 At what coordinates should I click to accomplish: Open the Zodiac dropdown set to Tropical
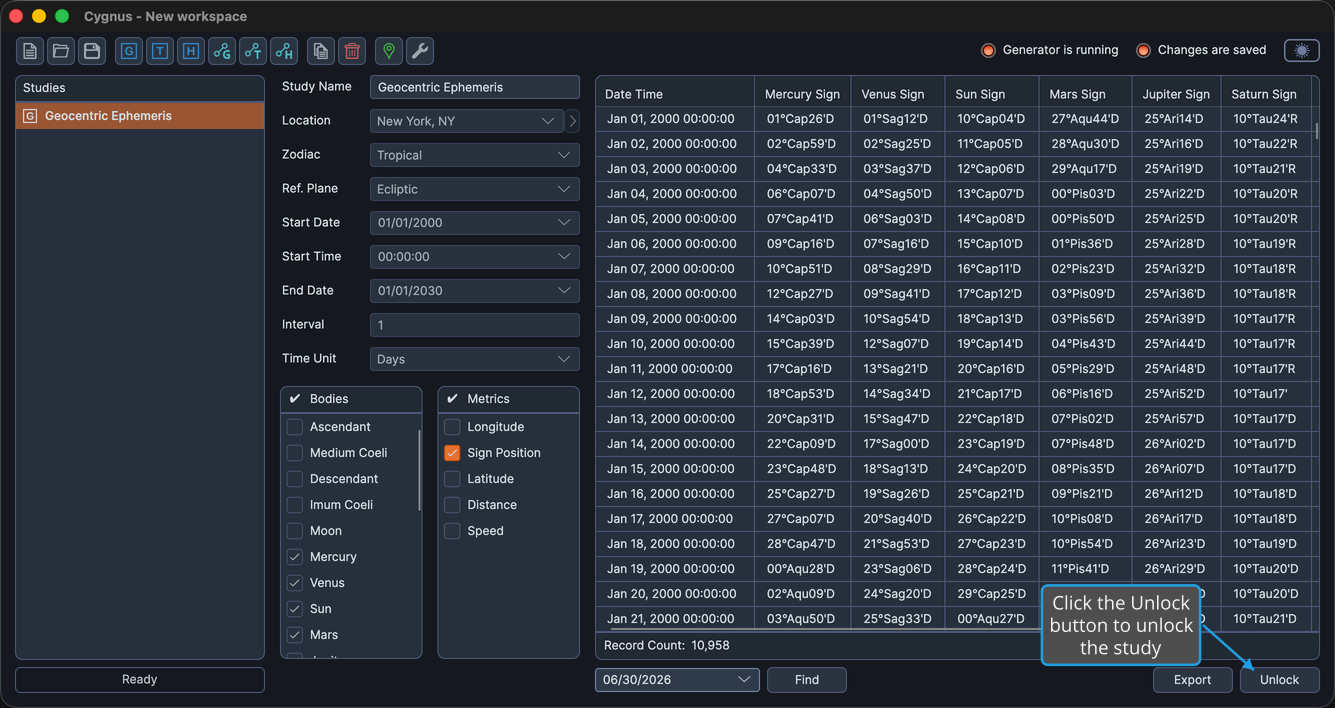(x=475, y=155)
